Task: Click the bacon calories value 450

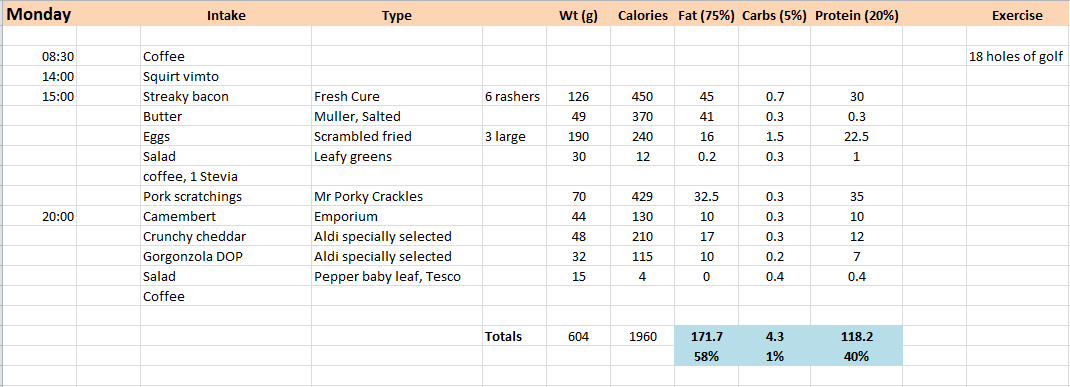Action: point(642,96)
